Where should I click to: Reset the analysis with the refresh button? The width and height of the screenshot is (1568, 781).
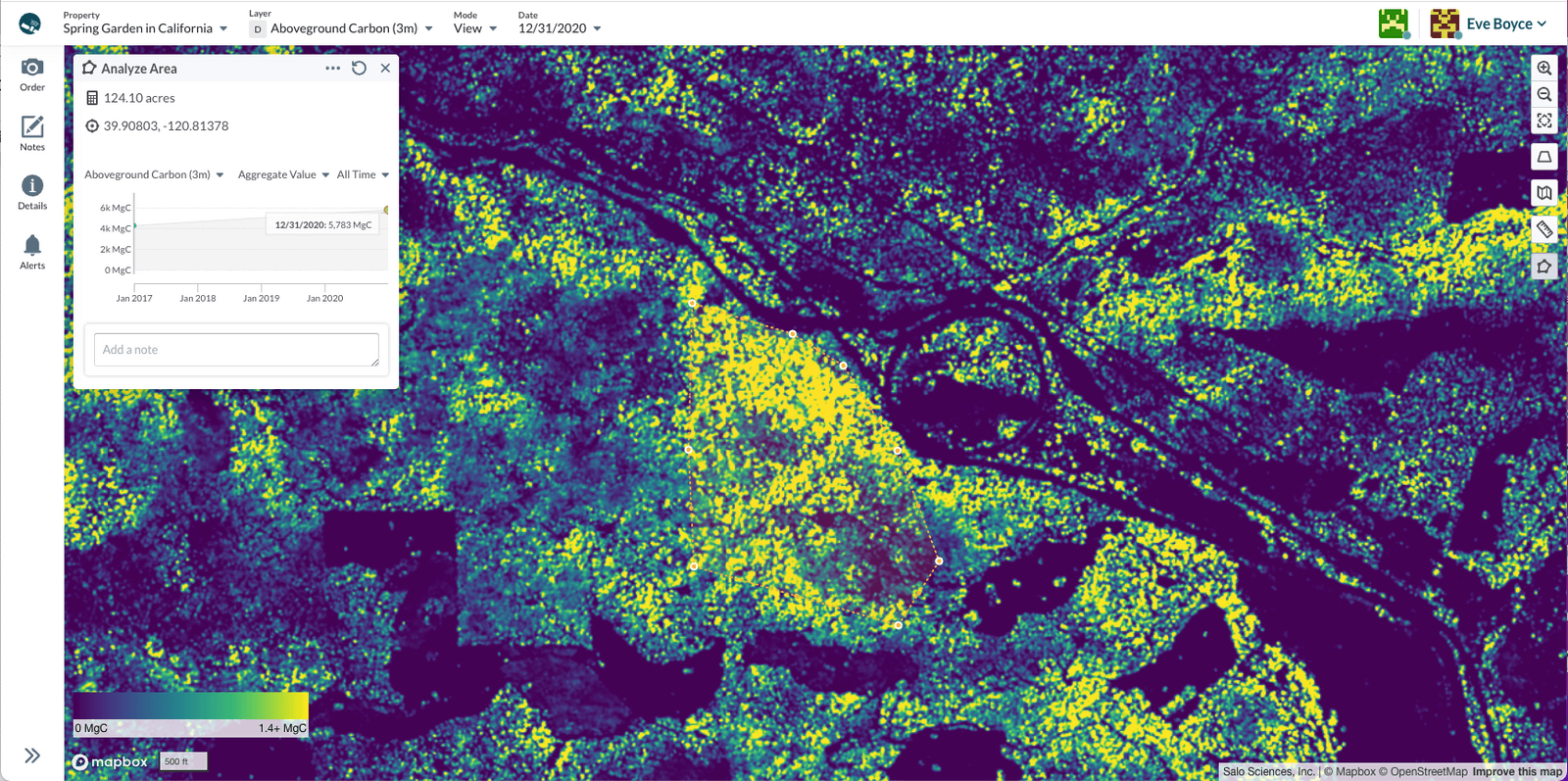[360, 68]
